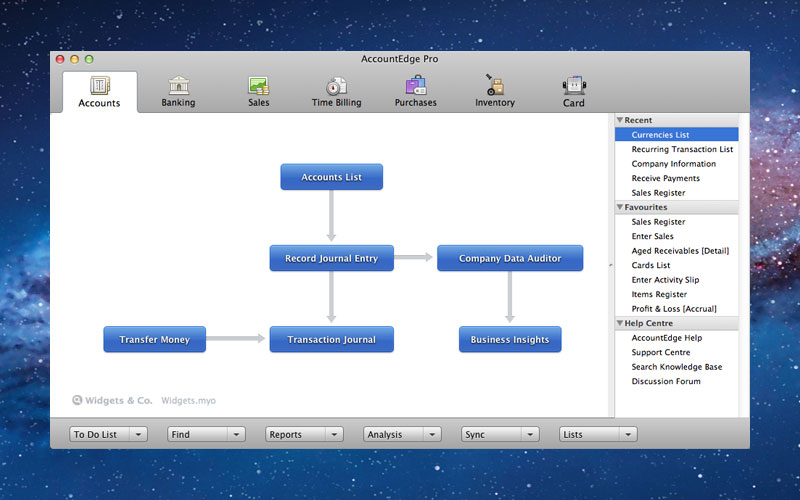
Task: Click the Accounts List button
Action: point(332,177)
